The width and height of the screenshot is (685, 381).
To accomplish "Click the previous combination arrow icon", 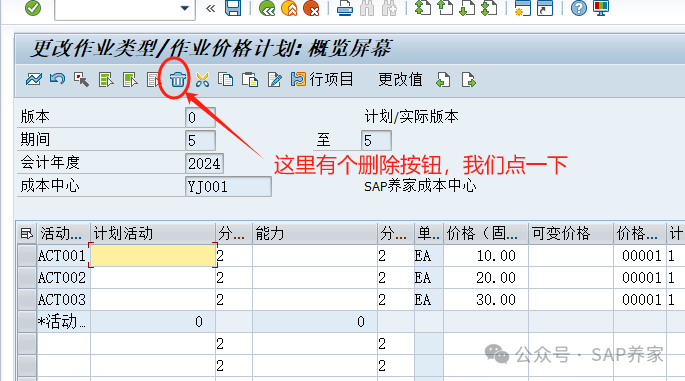I will pyautogui.click(x=443, y=80).
